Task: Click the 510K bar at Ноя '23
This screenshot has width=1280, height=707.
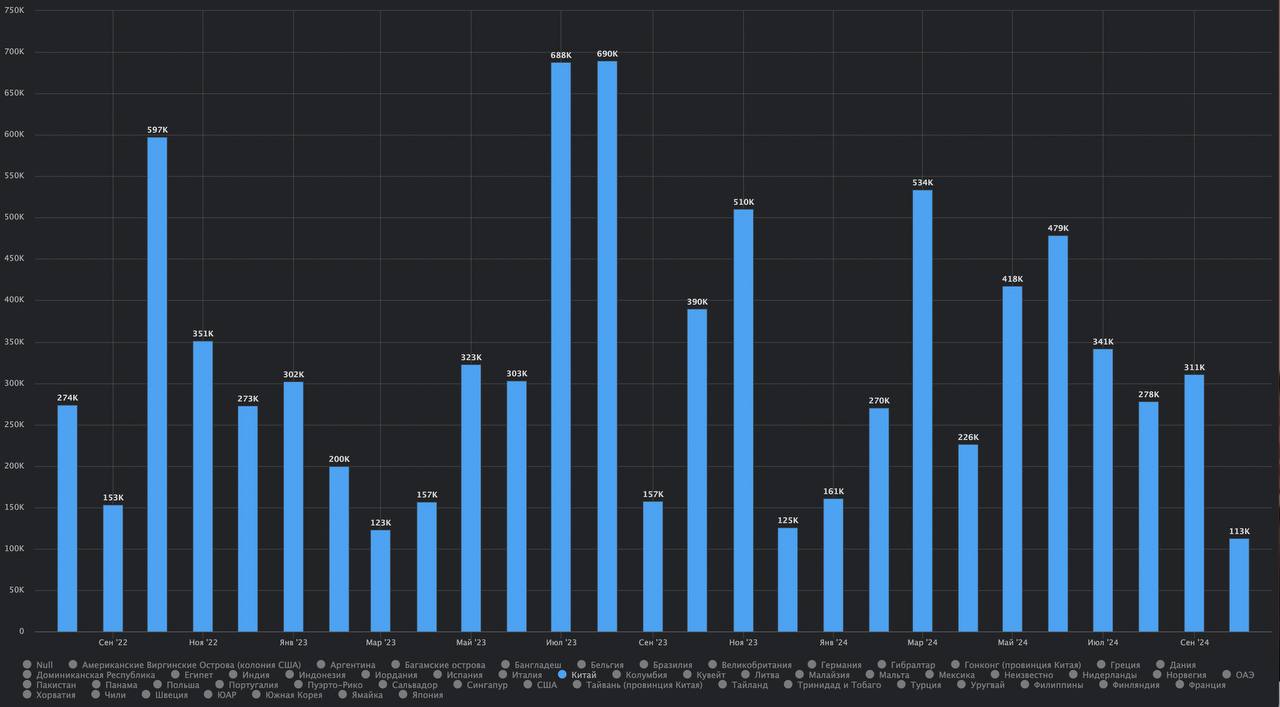Action: coord(743,420)
